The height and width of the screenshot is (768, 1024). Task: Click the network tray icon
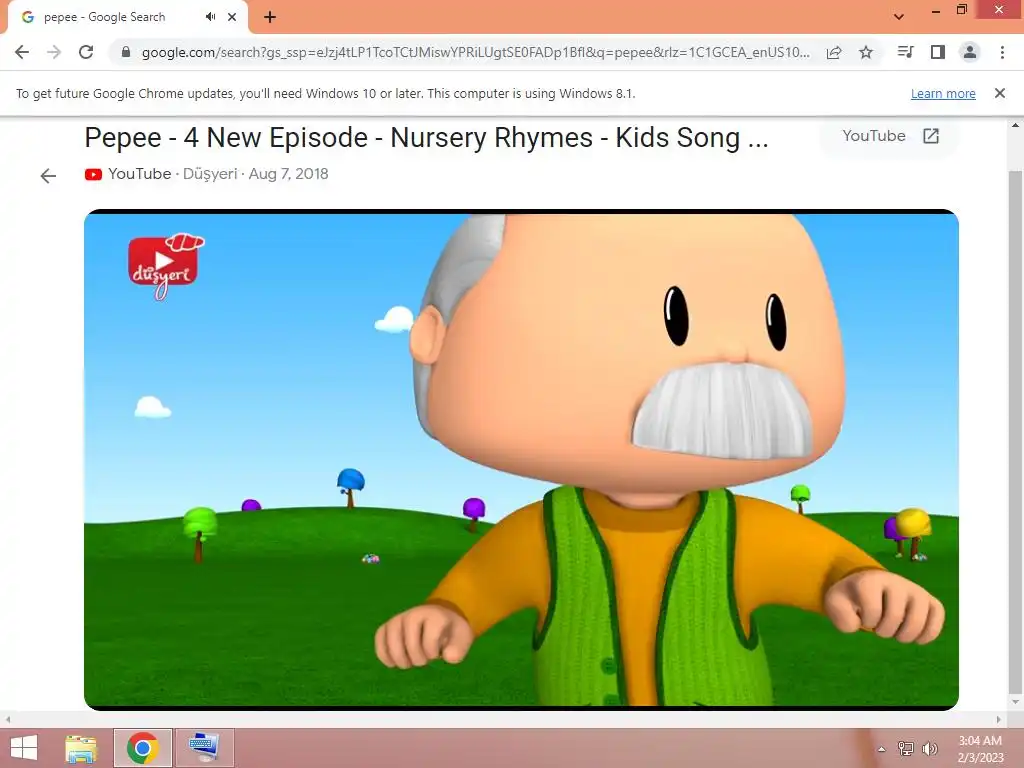[906, 748]
